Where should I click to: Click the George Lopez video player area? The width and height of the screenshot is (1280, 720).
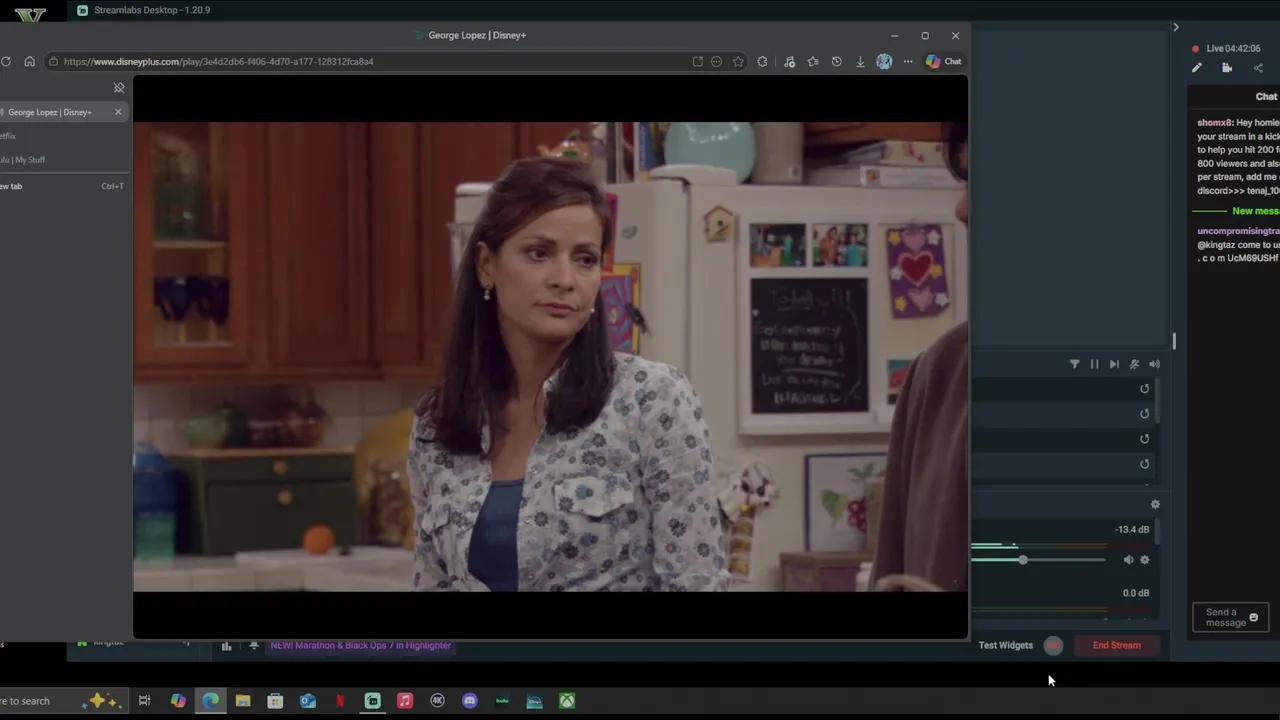(x=550, y=356)
